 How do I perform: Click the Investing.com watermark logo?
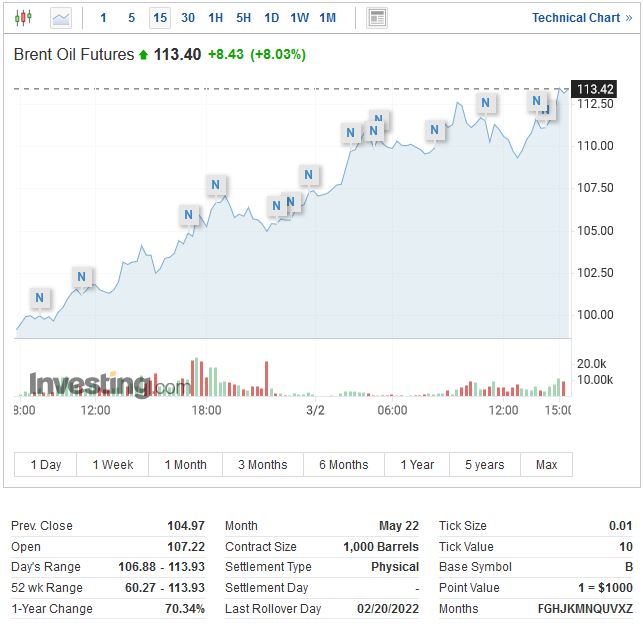tap(108, 385)
